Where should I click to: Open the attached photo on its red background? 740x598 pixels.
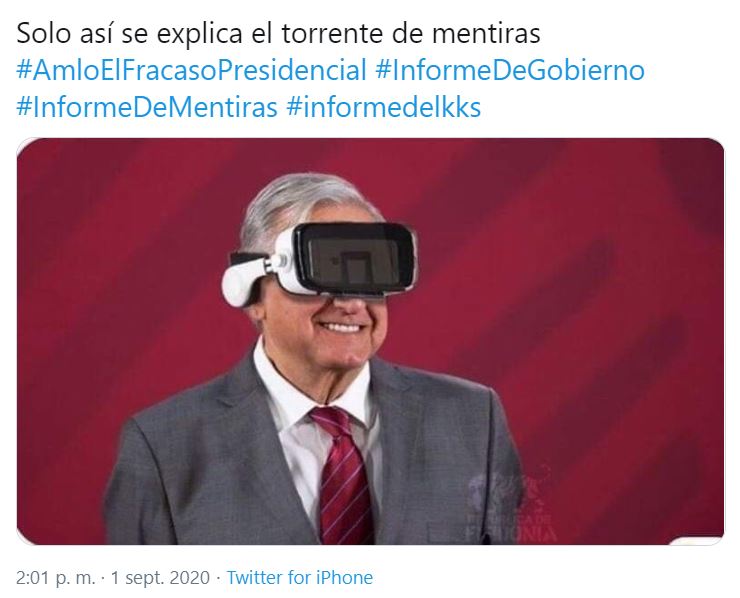(x=370, y=341)
